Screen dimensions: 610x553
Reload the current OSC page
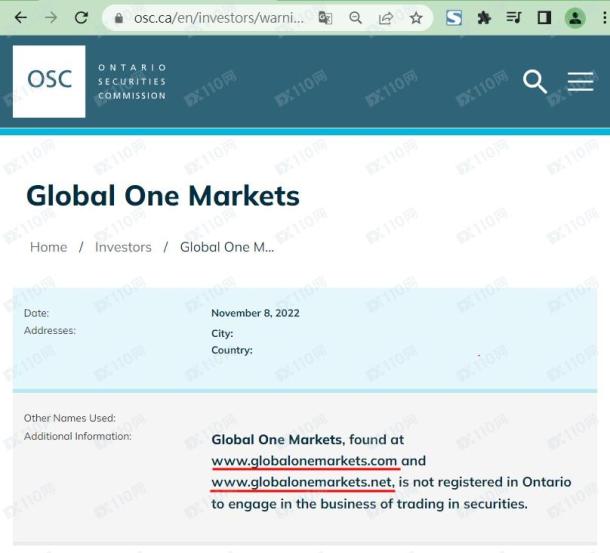(x=81, y=18)
